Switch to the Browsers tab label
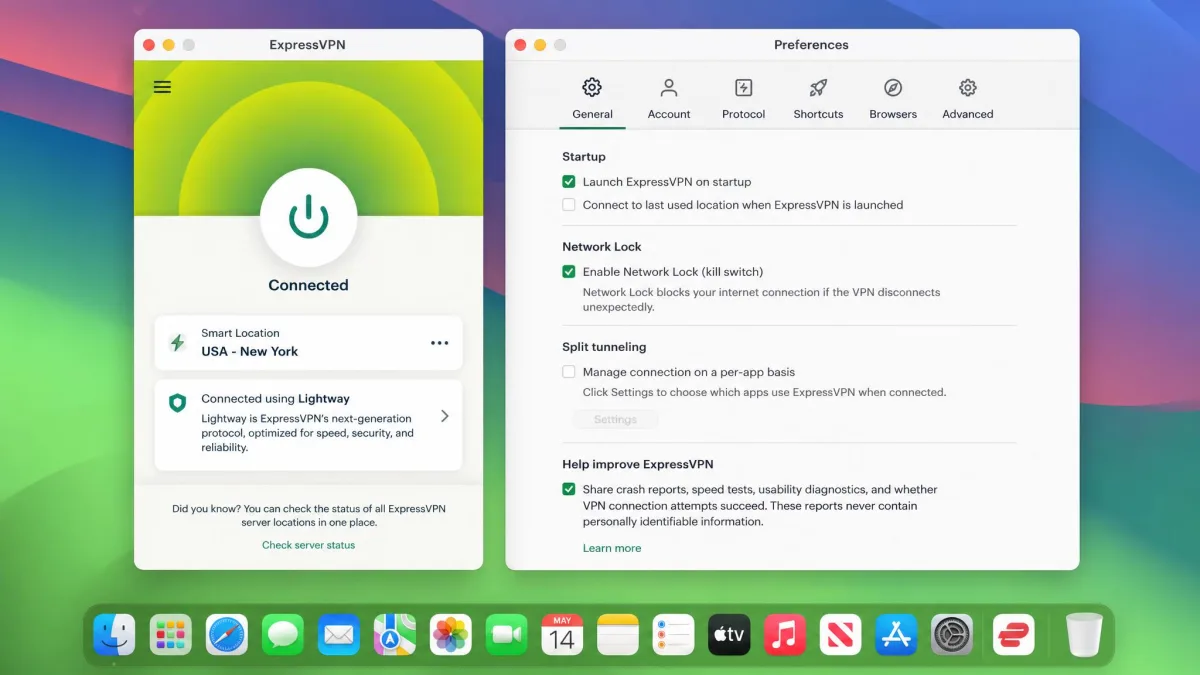The width and height of the screenshot is (1200, 675). [x=893, y=114]
